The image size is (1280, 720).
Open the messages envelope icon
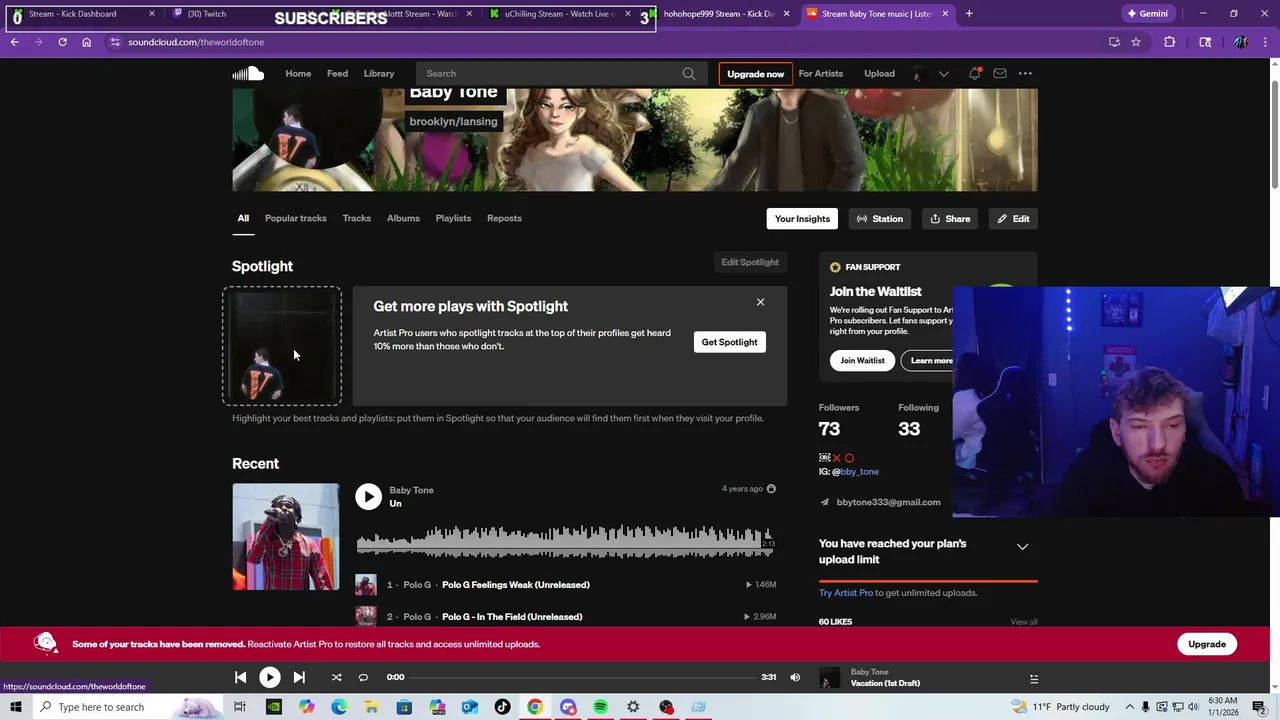(x=999, y=73)
